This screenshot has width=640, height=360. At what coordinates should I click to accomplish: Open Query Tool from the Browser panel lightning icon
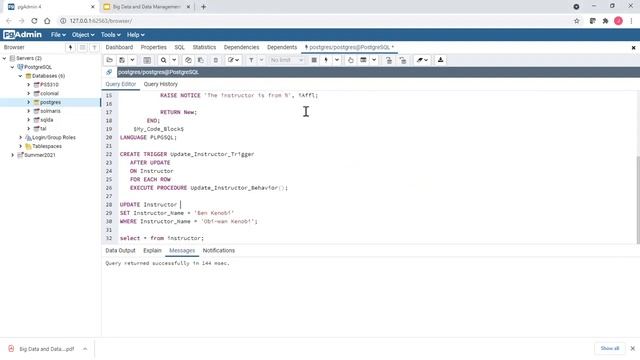point(70,47)
